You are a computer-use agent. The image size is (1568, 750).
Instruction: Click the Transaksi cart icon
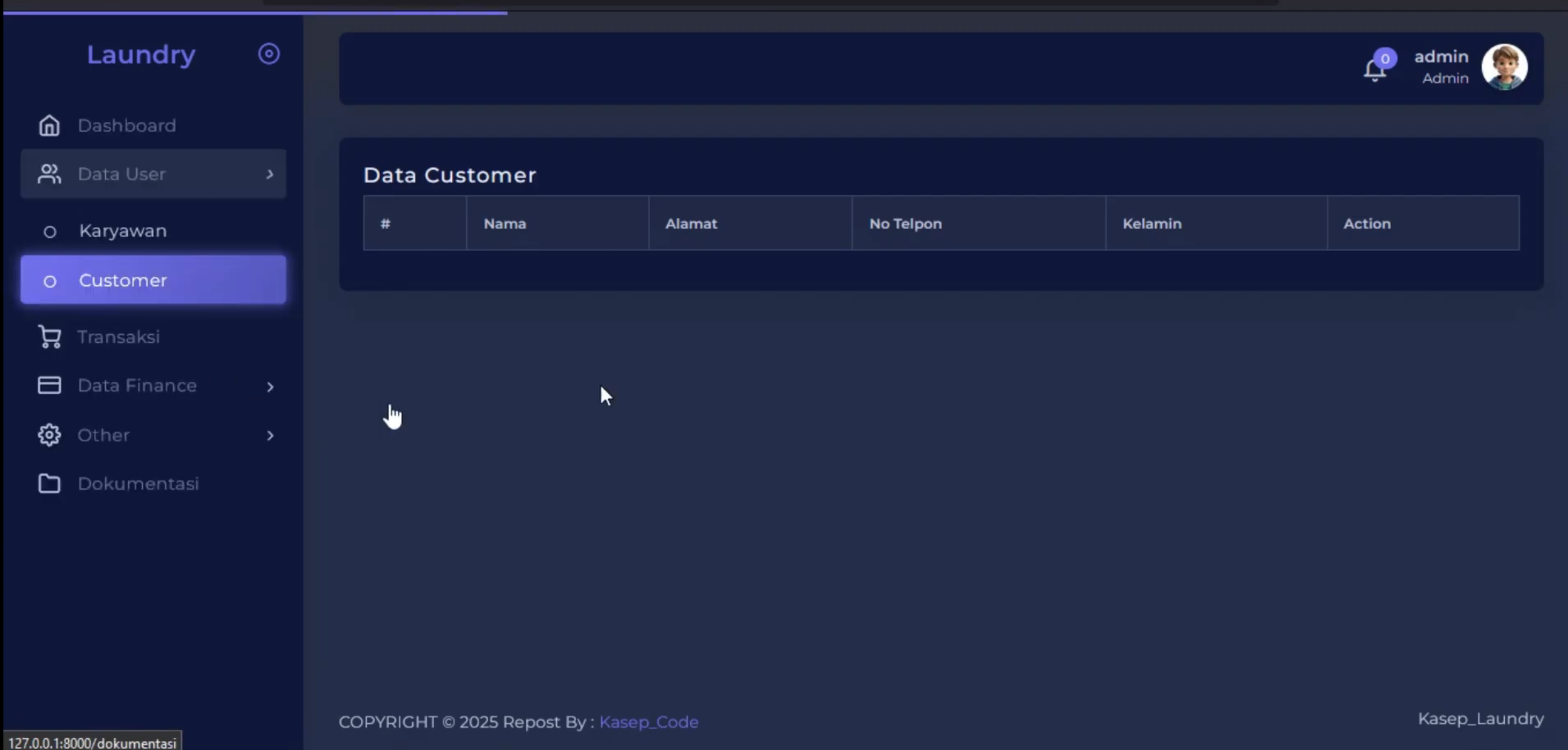[x=49, y=337]
